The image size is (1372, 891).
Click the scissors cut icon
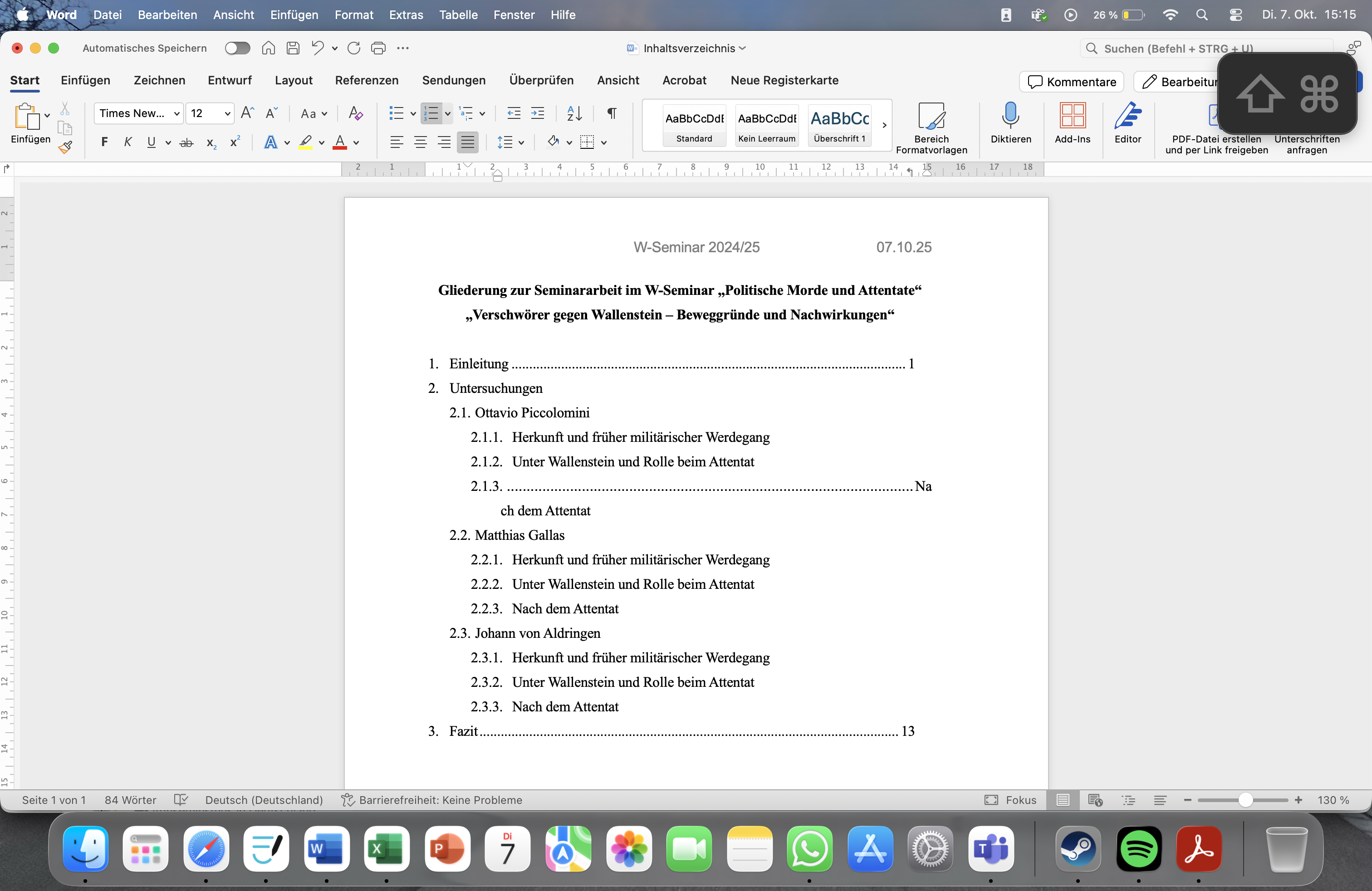(65, 108)
